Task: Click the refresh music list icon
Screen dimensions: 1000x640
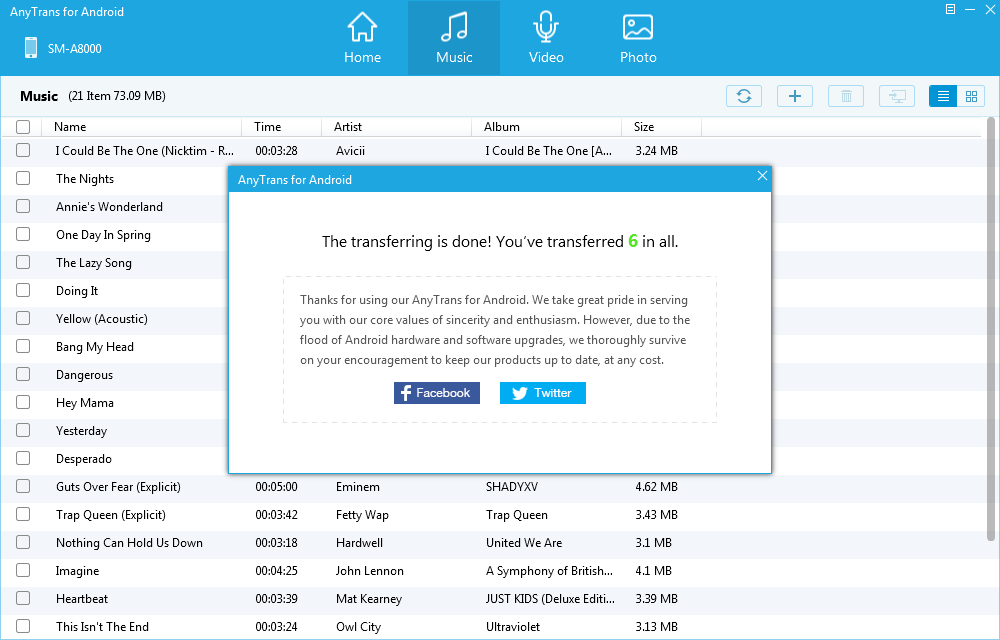Action: pos(744,96)
